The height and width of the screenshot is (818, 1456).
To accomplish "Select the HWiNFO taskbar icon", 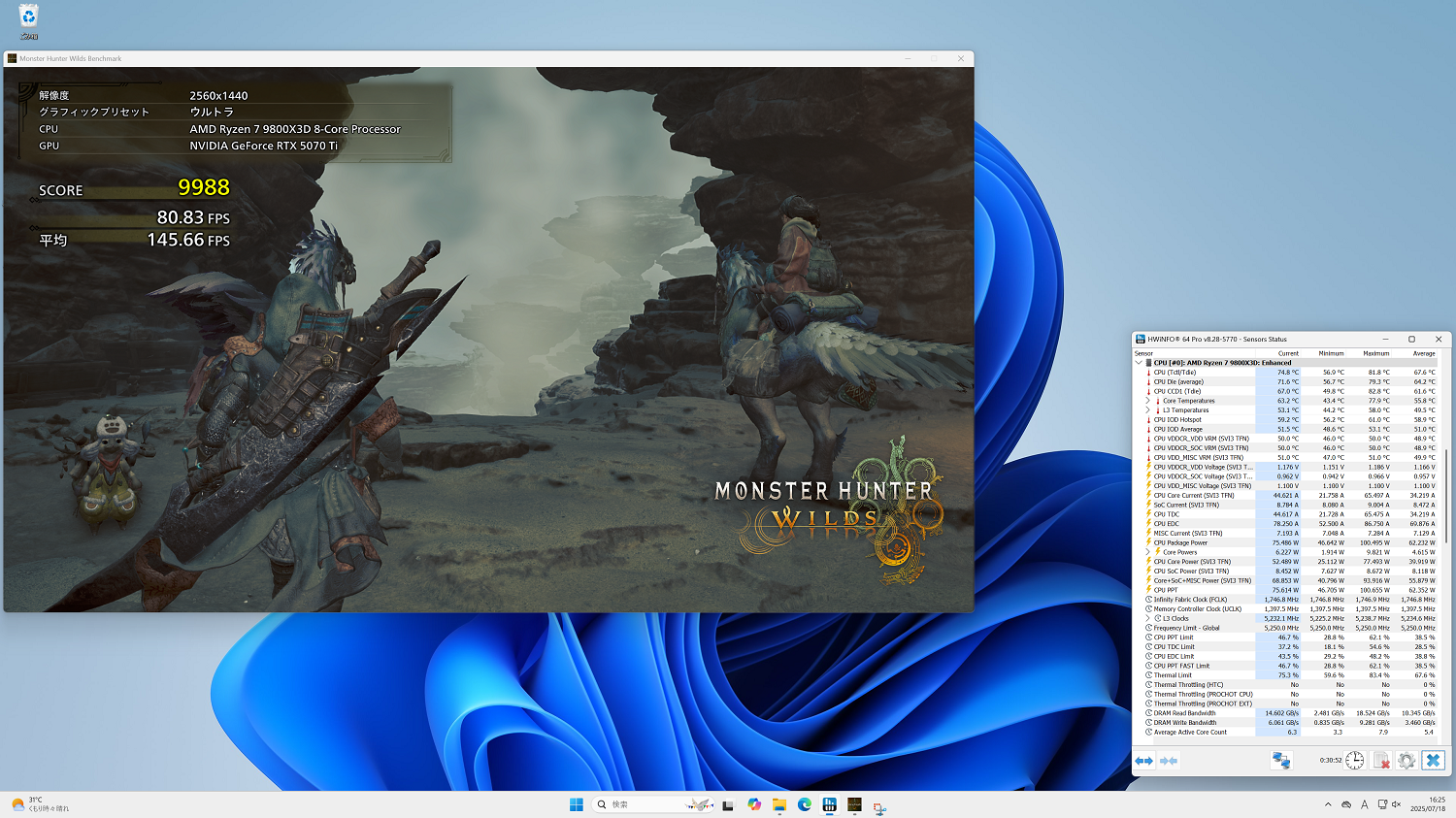I will point(830,804).
